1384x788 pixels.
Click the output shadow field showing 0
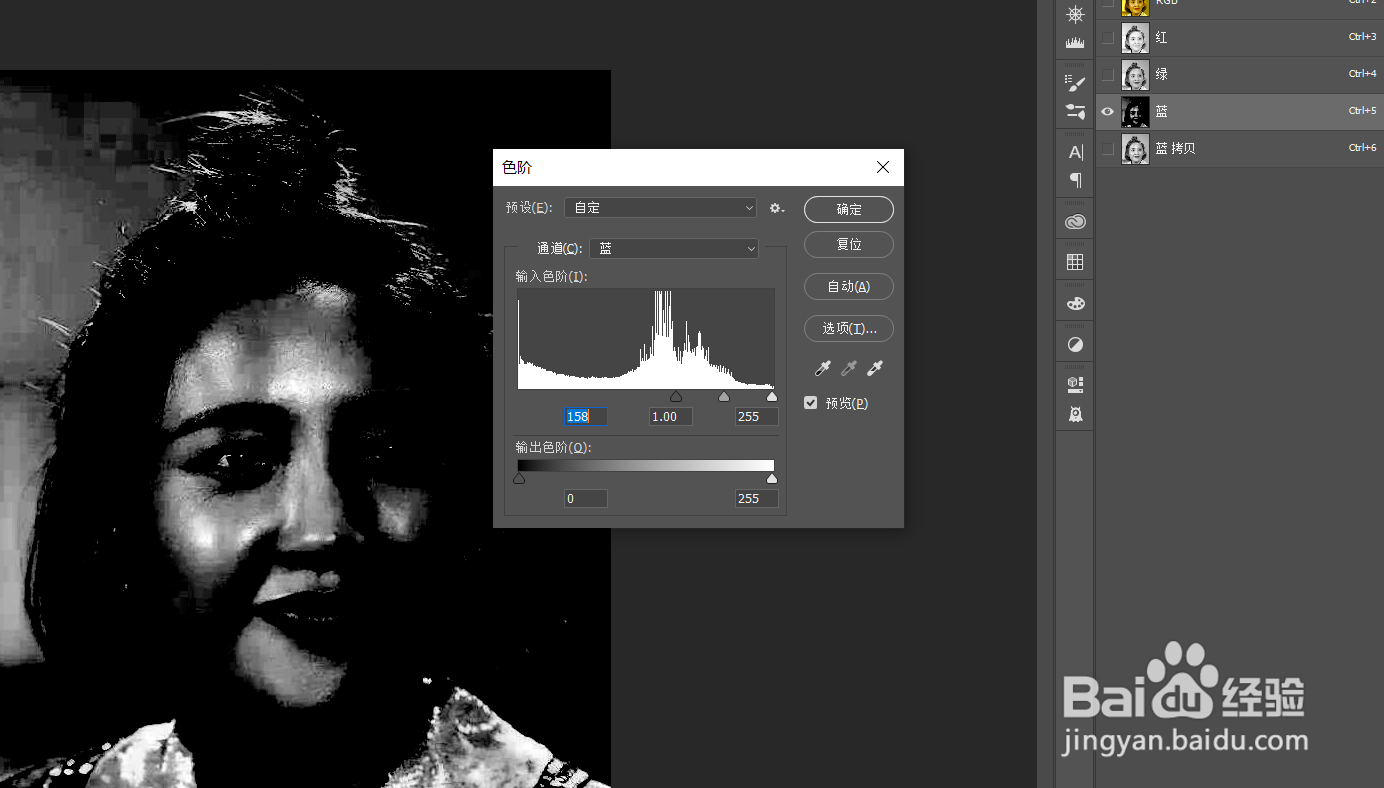pos(585,498)
